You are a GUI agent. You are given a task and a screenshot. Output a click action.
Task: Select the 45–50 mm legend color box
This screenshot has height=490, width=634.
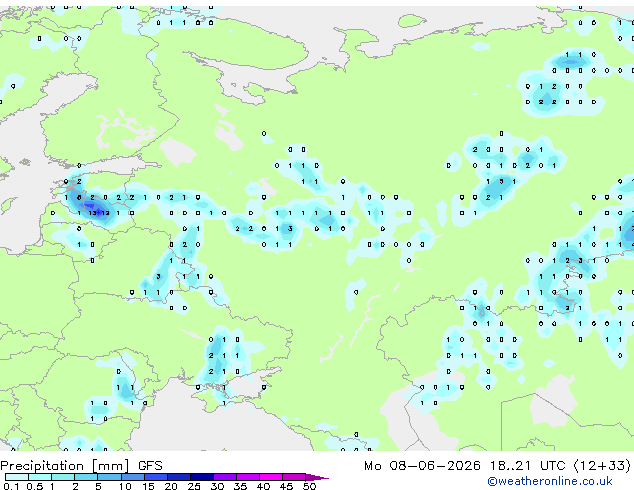tap(294, 477)
